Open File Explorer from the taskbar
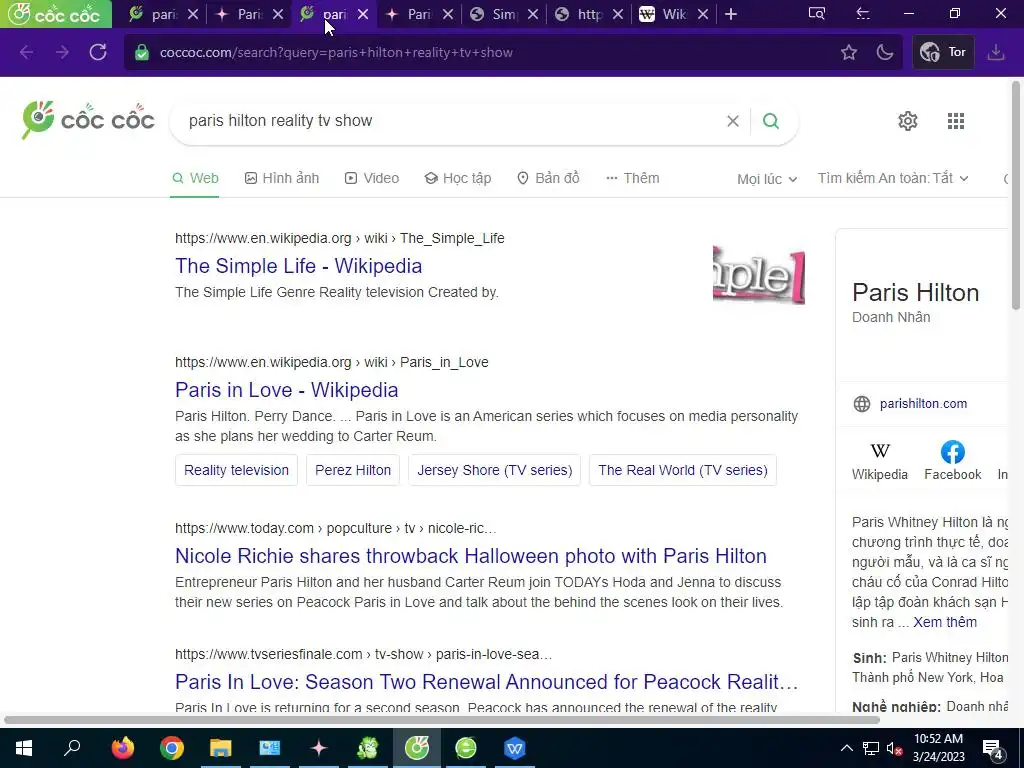 point(221,748)
